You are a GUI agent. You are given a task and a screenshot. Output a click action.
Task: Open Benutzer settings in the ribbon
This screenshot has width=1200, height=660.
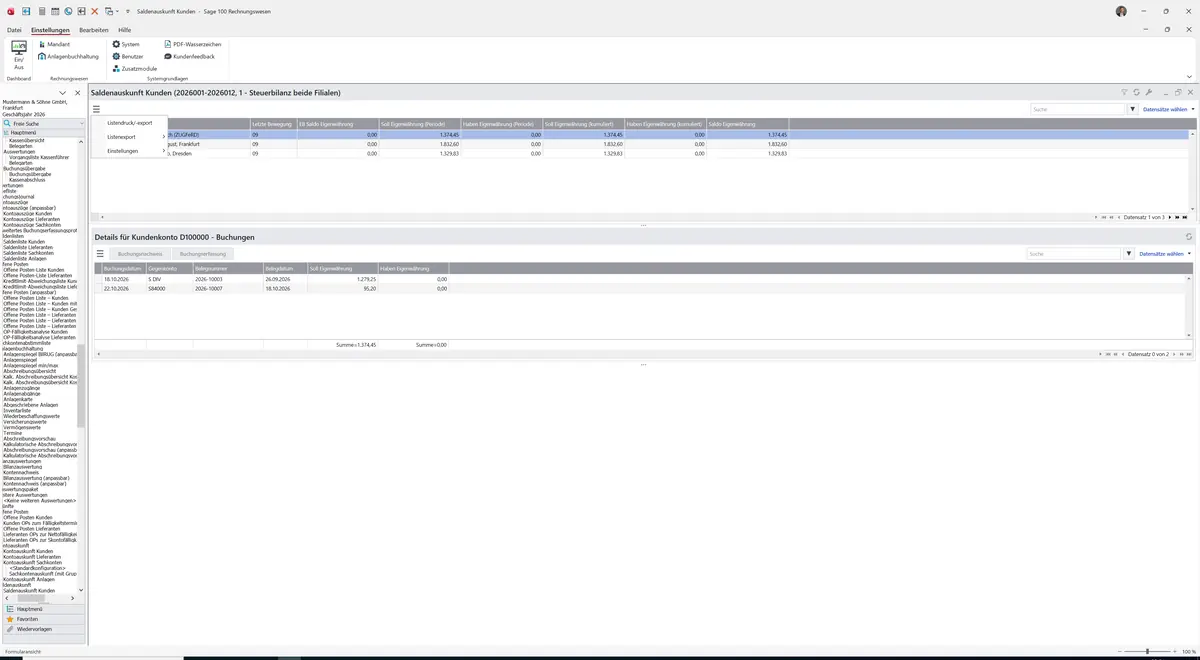pyautogui.click(x=128, y=56)
